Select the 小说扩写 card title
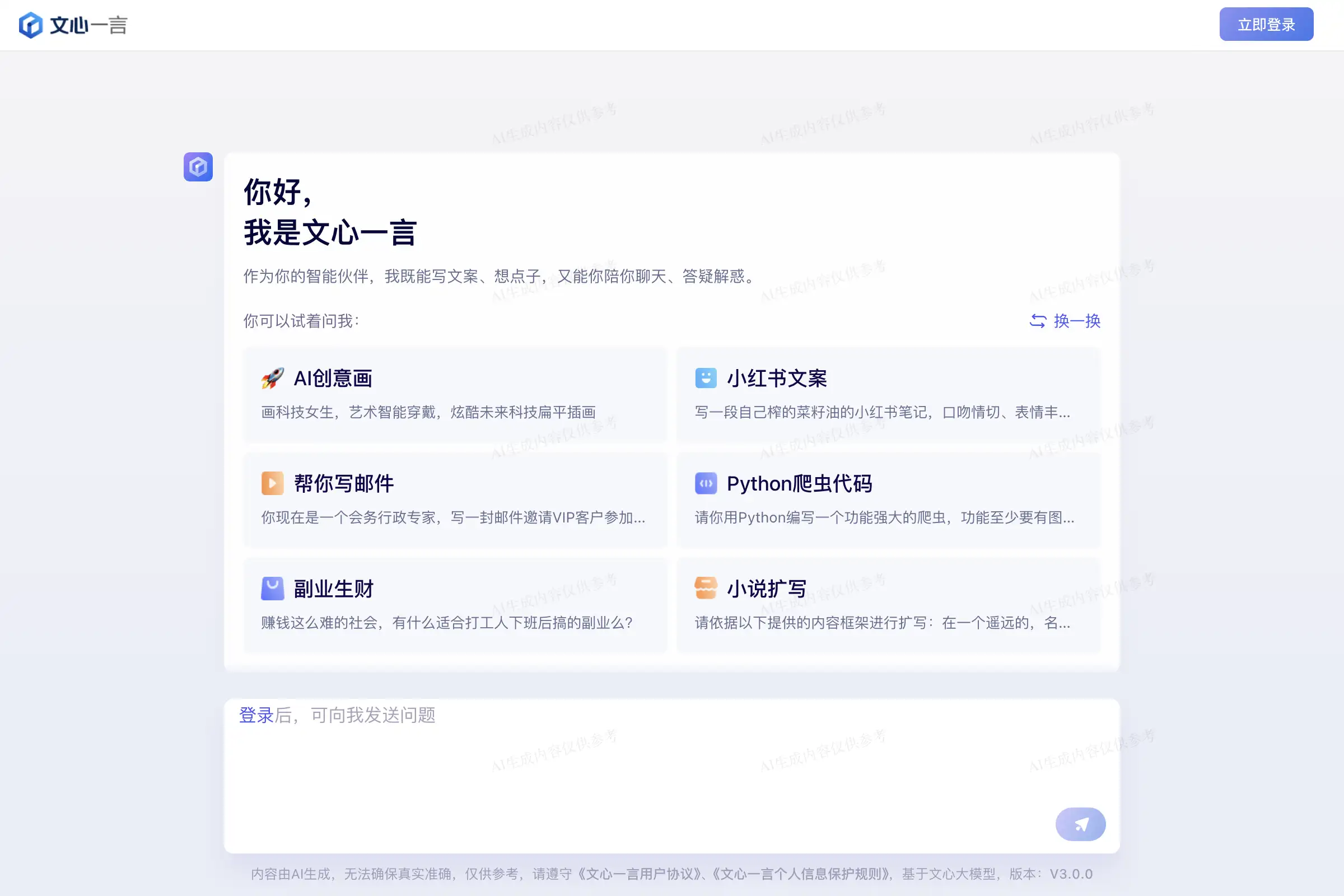This screenshot has width=1344, height=896. coord(767,589)
